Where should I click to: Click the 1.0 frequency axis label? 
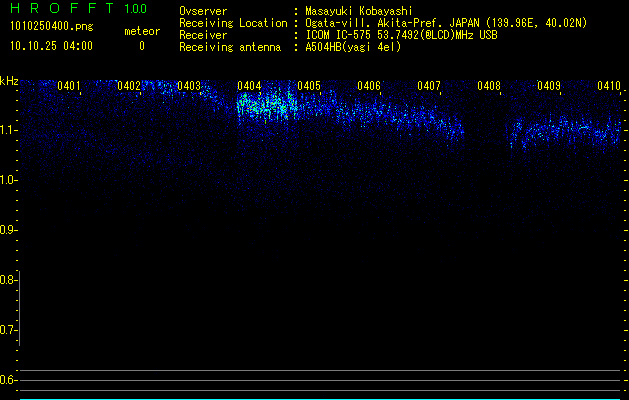tap(8, 180)
